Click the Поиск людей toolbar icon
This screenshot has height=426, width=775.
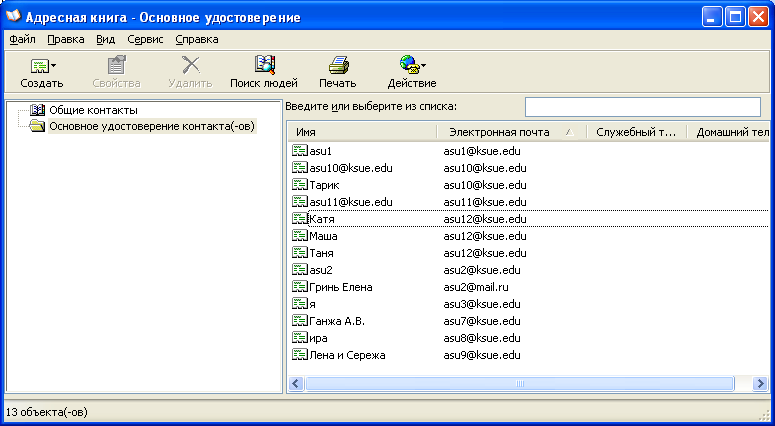(264, 65)
